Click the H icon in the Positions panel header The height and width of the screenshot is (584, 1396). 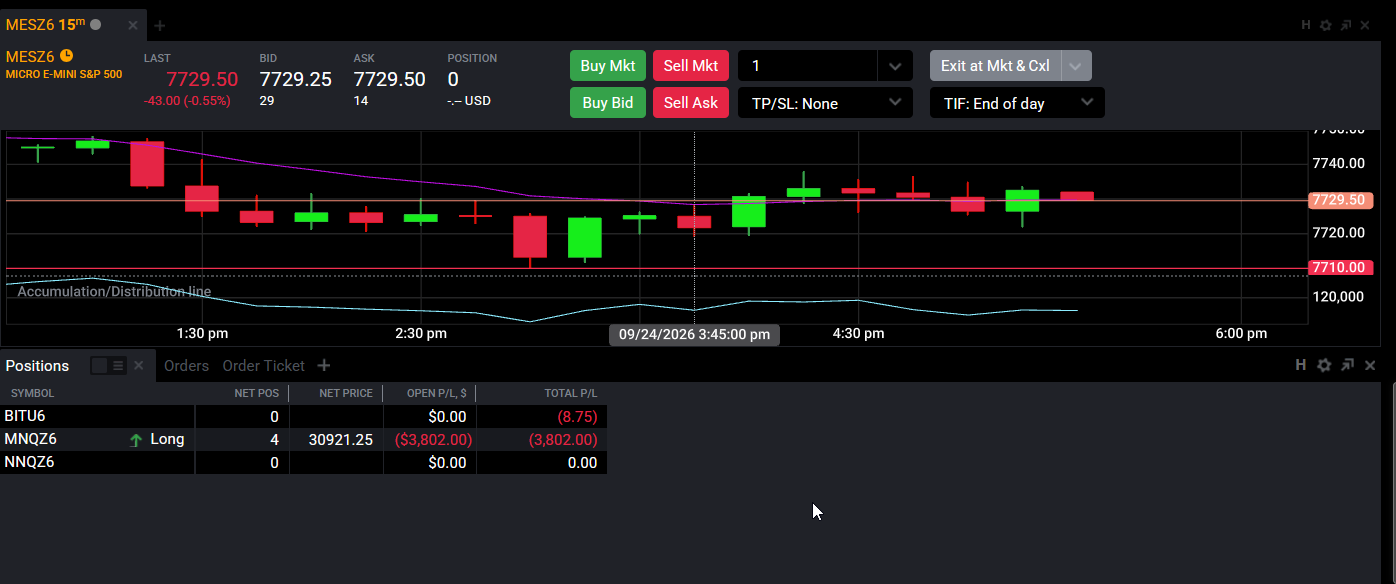coord(1301,365)
